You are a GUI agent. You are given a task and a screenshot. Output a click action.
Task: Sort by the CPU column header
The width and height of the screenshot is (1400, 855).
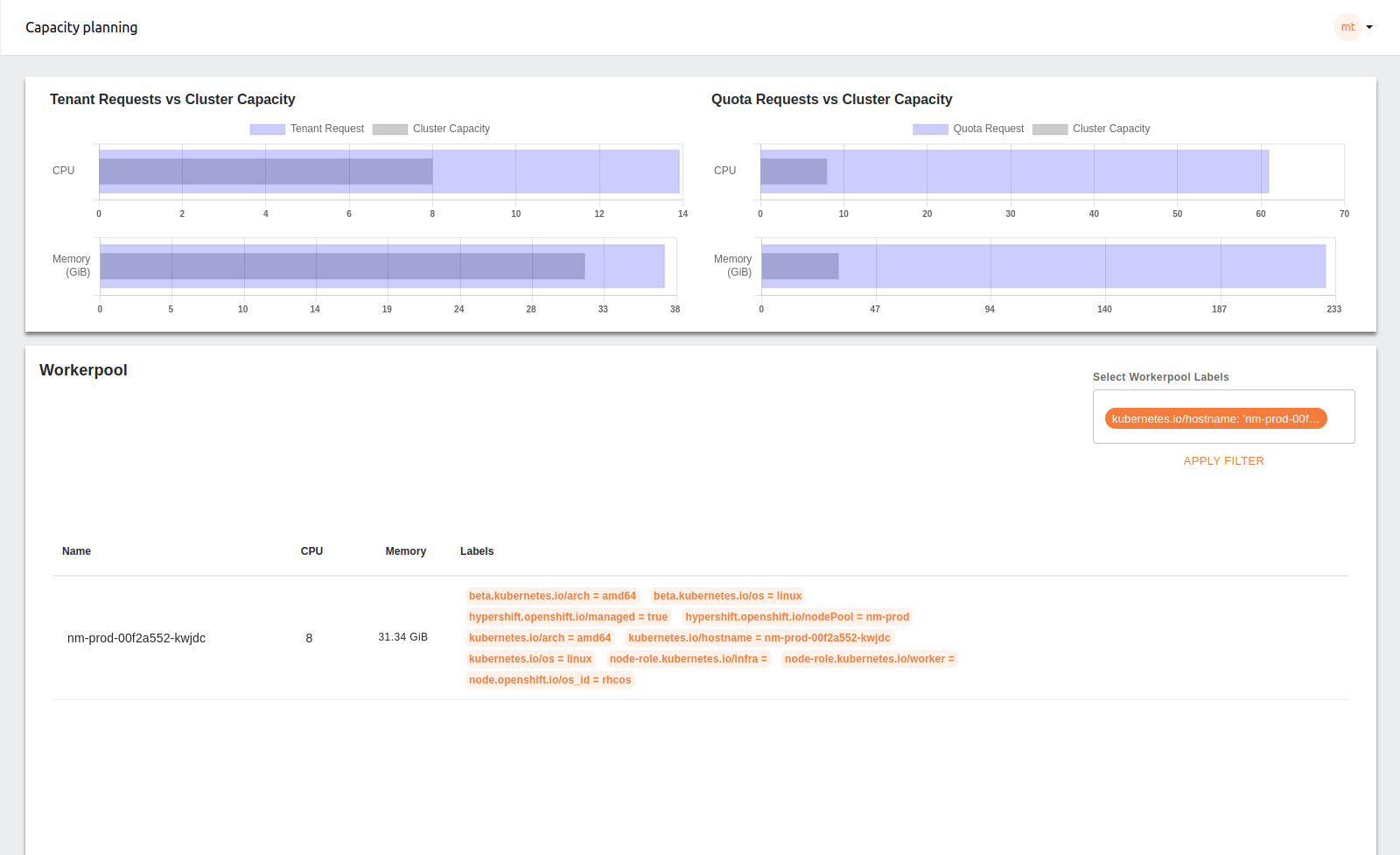click(x=311, y=551)
